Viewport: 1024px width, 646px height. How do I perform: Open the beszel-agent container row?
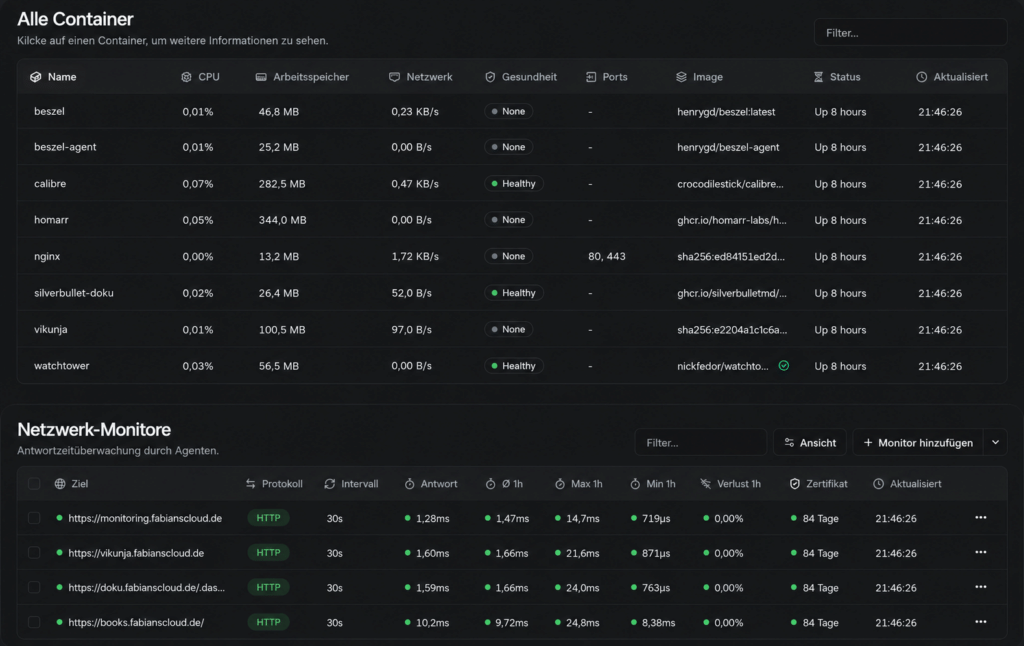click(x=512, y=148)
